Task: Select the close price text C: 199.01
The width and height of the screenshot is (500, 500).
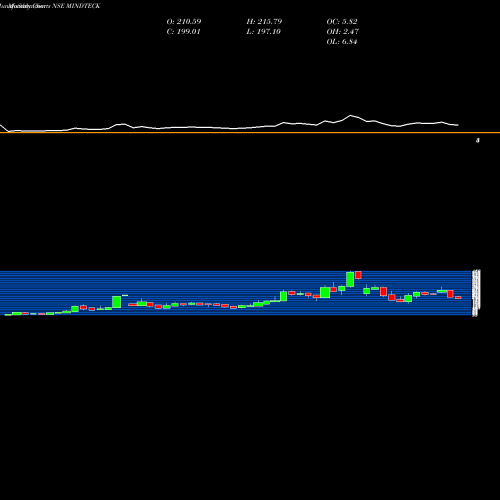Action: 183,32
